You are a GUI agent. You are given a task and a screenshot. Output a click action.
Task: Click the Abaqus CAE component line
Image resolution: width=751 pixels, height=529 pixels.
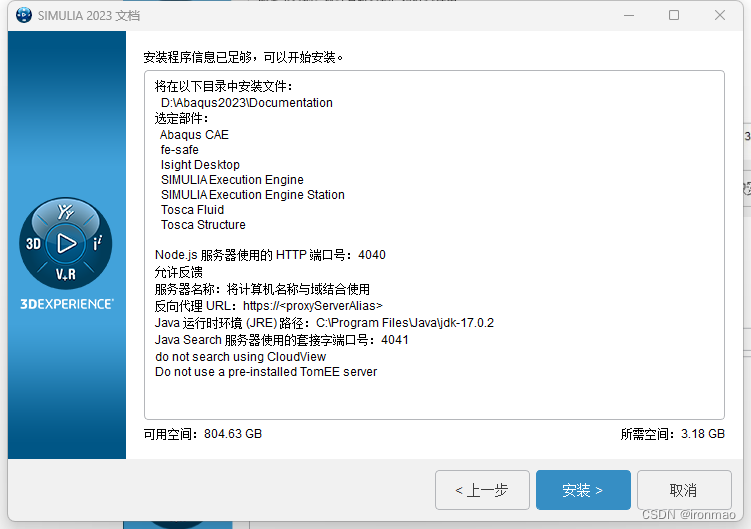pyautogui.click(x=194, y=135)
